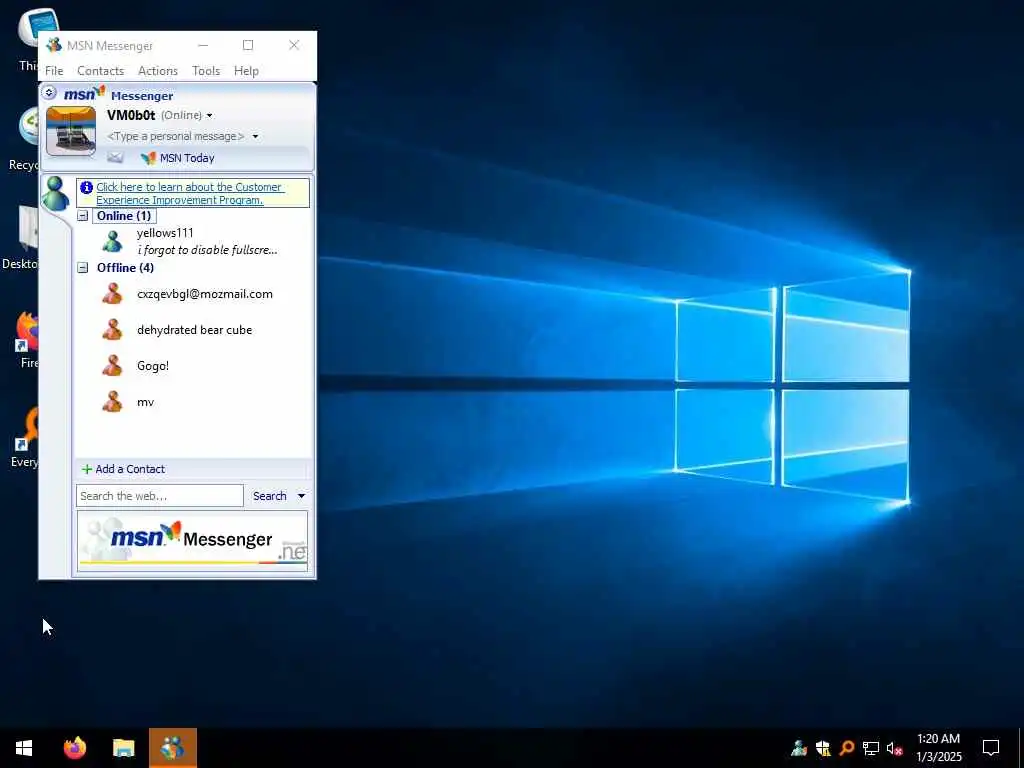Viewport: 1024px width, 768px height.
Task: Open Customer Experience Improvement Program link
Action: pos(189,193)
